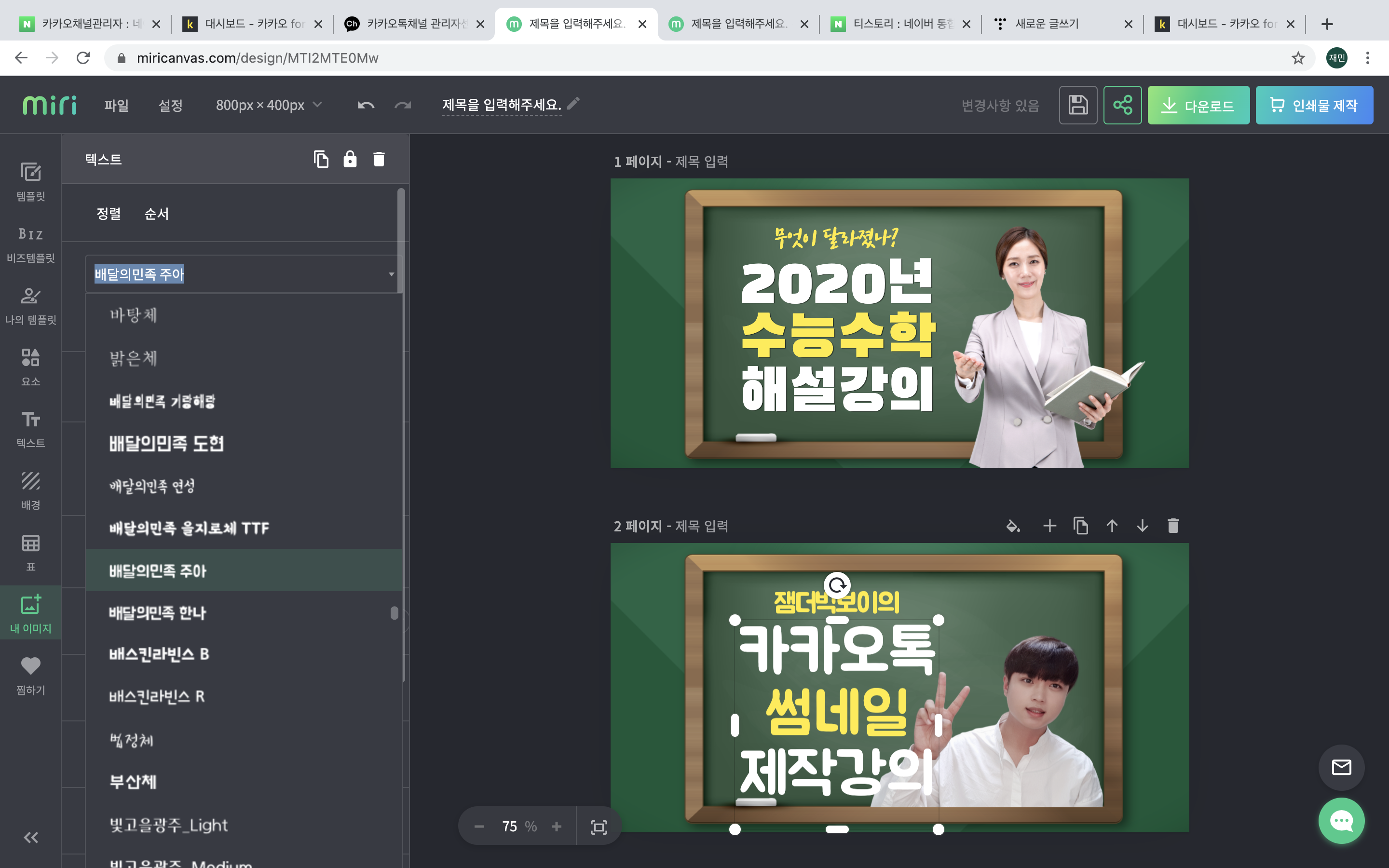Collapse the left sidebar with double chevron

click(x=30, y=838)
